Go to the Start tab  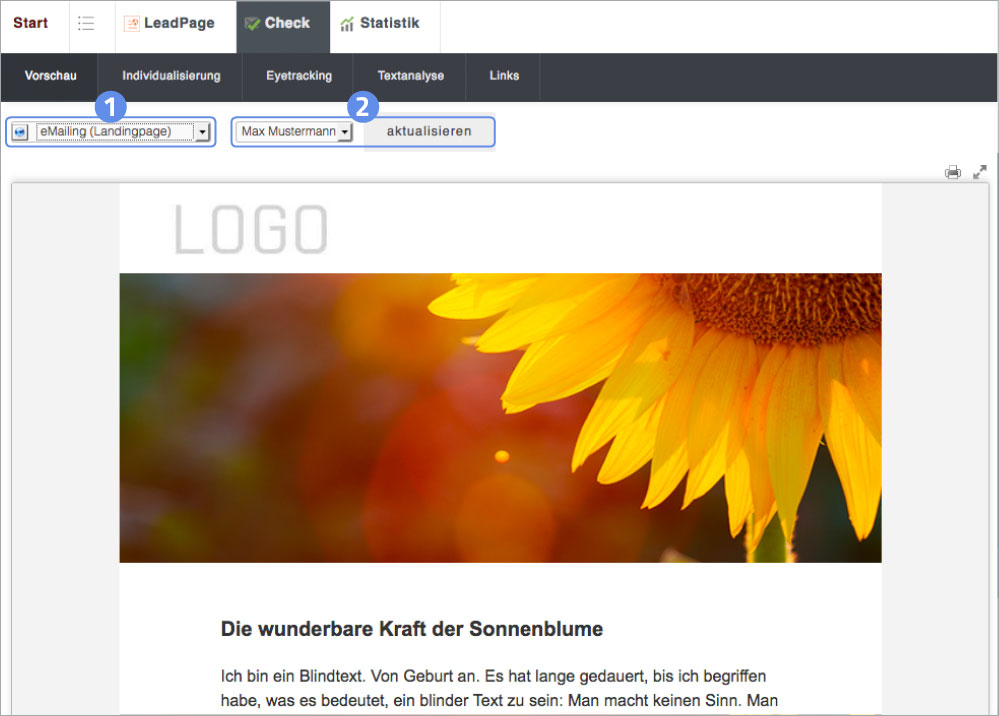coord(30,24)
